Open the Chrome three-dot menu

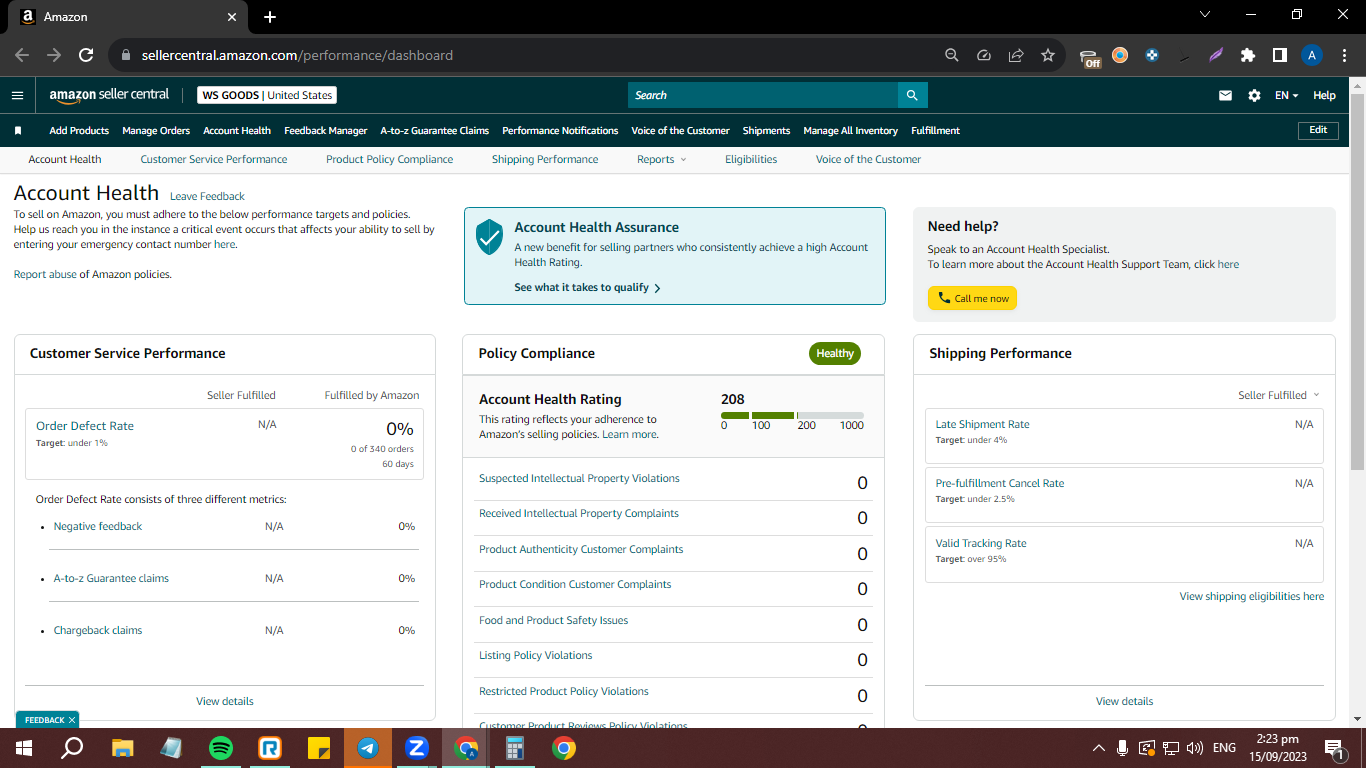click(x=1344, y=55)
